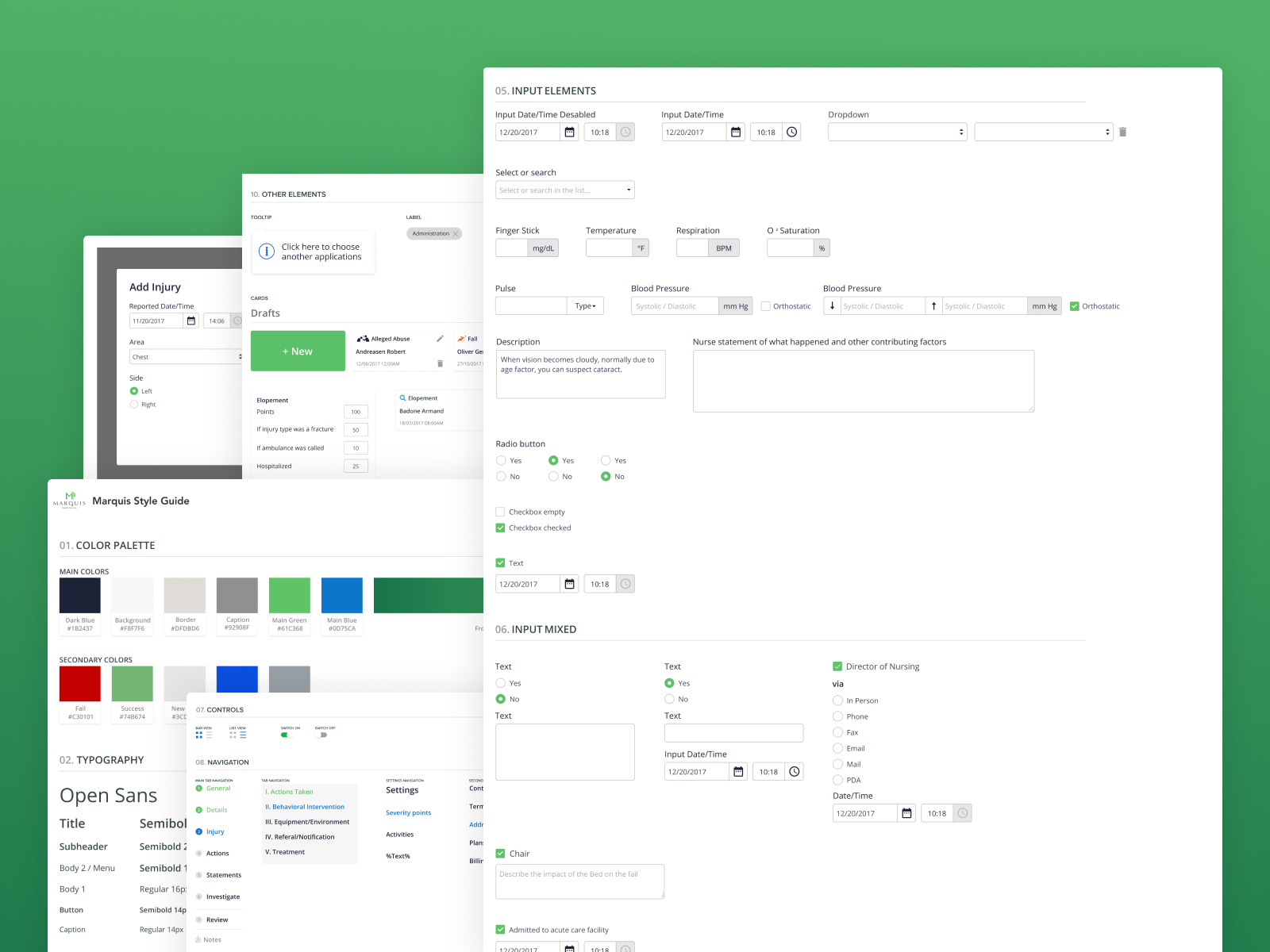The width and height of the screenshot is (1270, 952).
Task: Click the Main Green color swatch
Action: point(290,595)
